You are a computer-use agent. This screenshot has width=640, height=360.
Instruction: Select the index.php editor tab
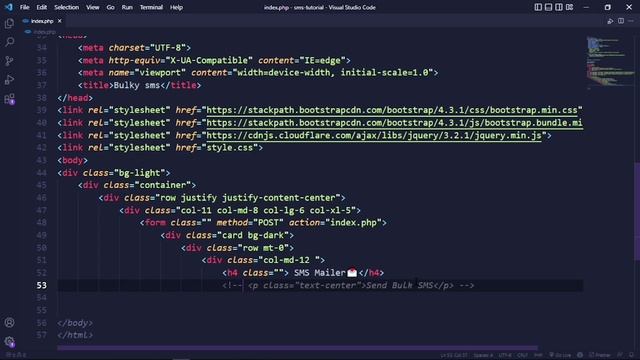click(x=42, y=21)
